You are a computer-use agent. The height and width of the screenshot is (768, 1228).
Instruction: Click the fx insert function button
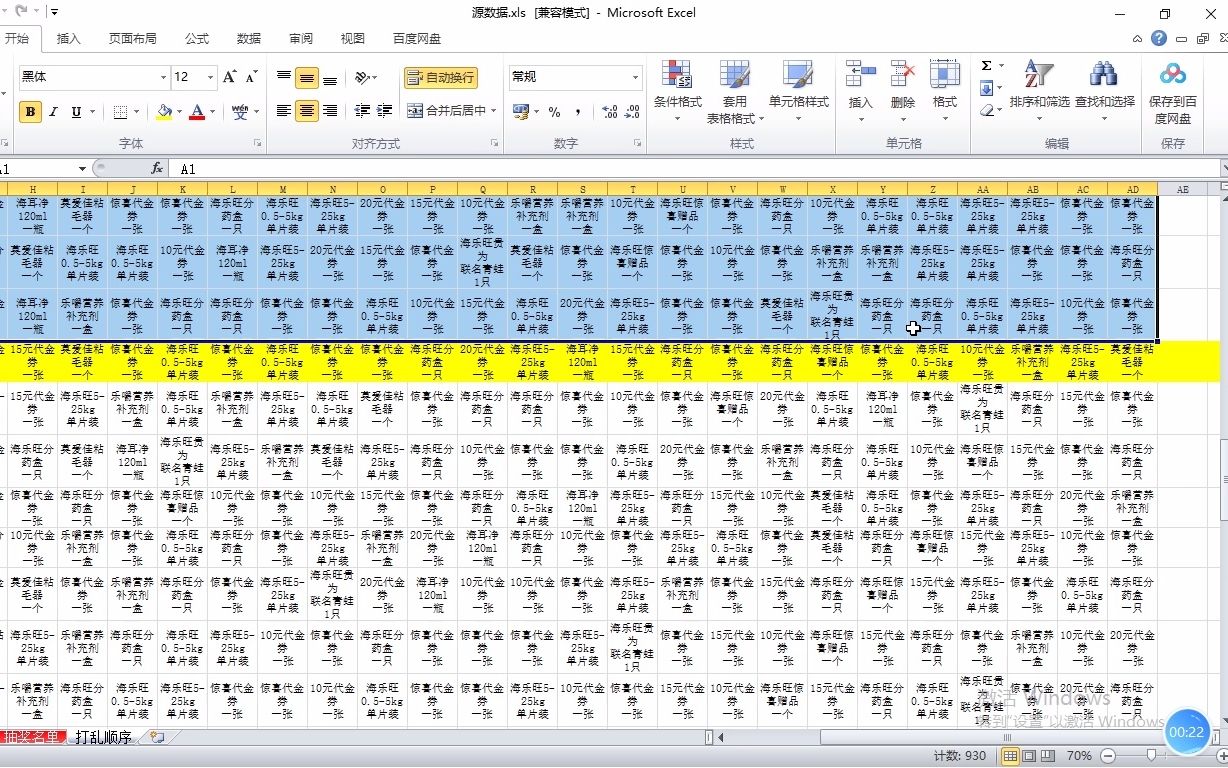point(157,169)
